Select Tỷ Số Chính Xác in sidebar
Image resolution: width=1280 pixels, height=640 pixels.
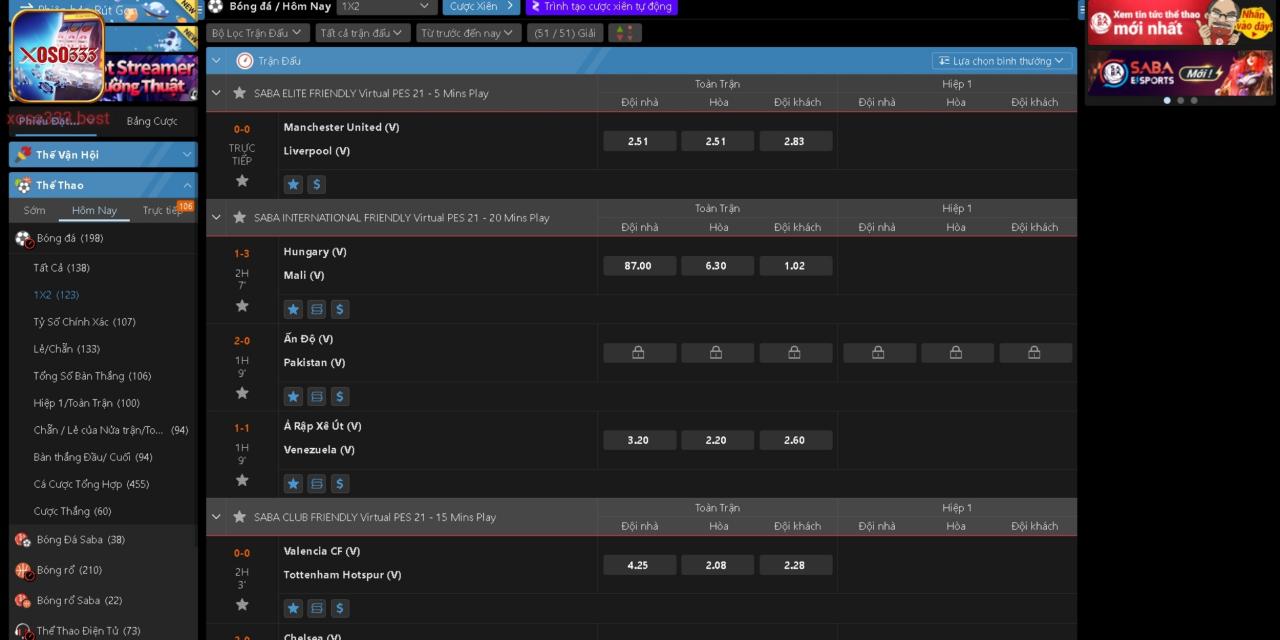tap(84, 322)
